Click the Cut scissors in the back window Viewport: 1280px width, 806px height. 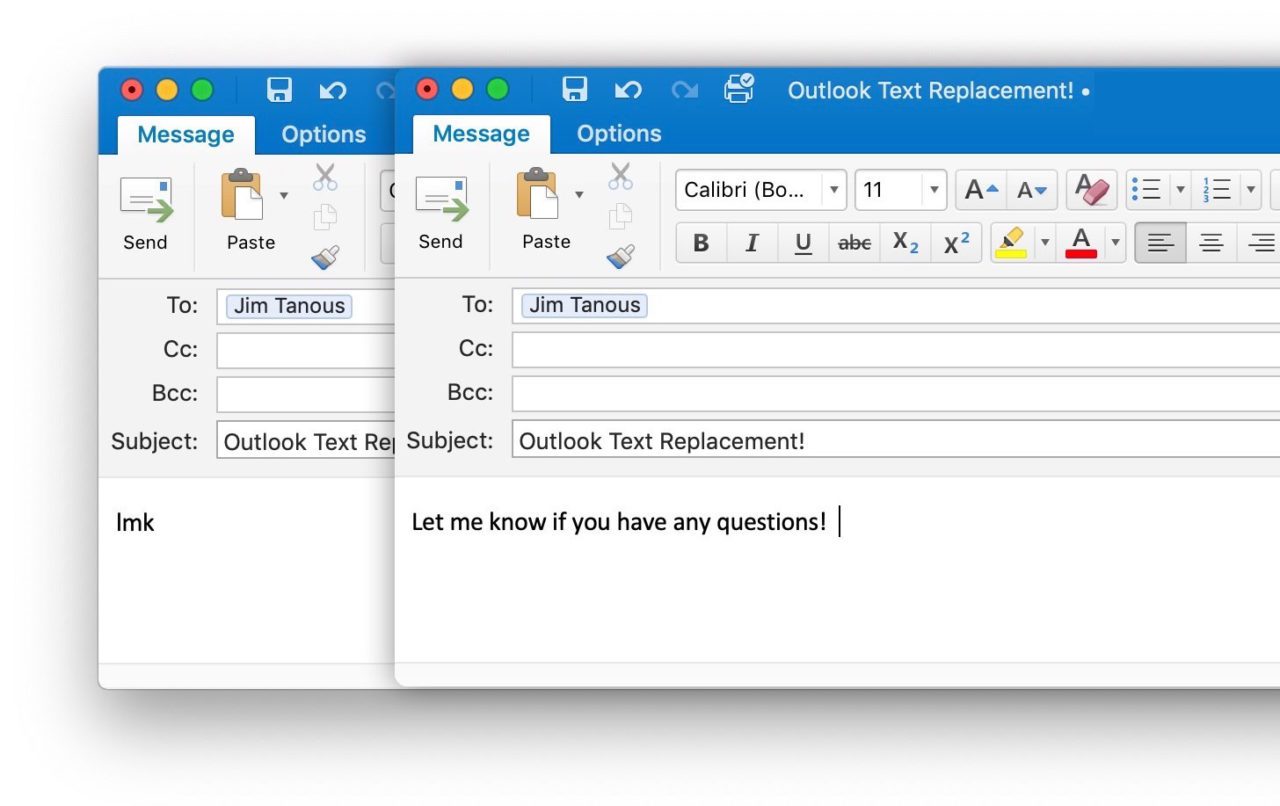(325, 177)
